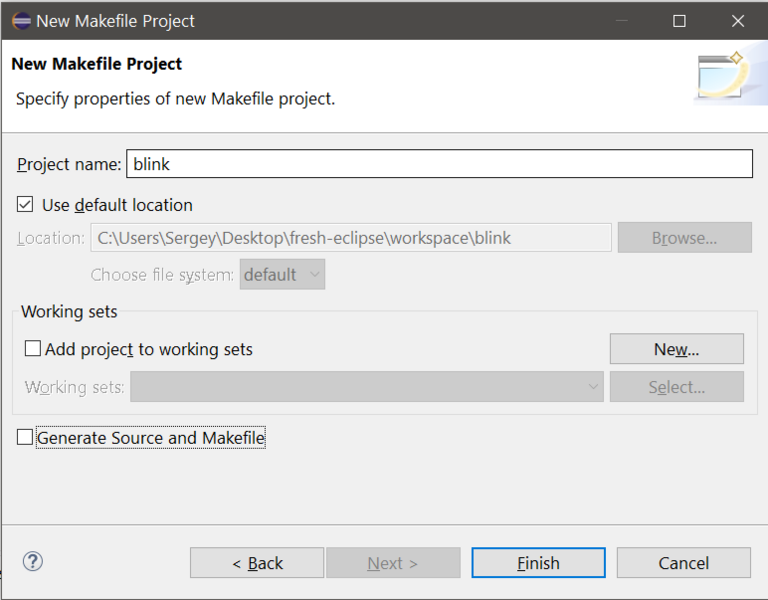Cancel the New Makefile Project dialog

[x=684, y=563]
